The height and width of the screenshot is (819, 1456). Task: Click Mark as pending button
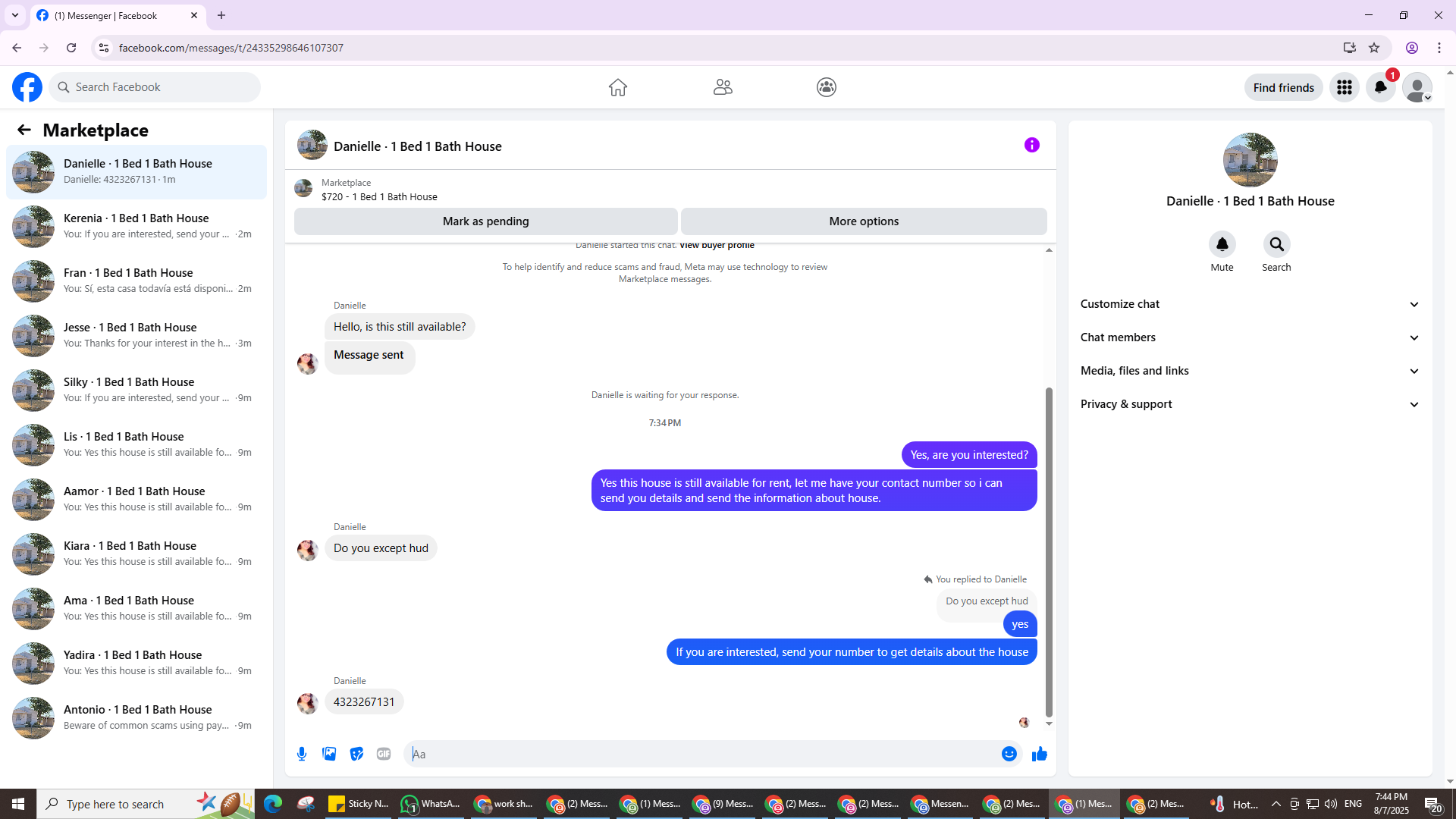click(486, 221)
